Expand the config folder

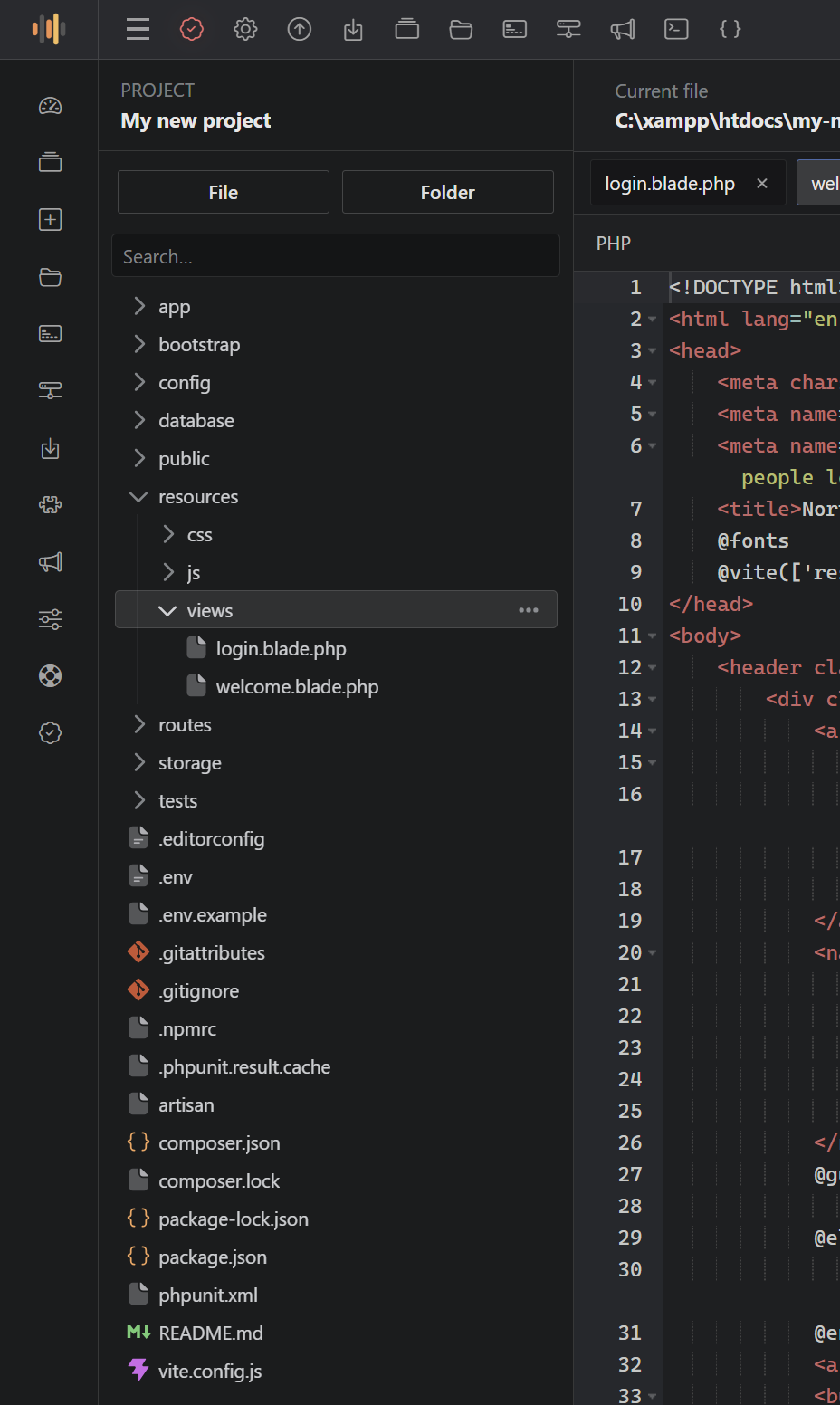coord(139,383)
